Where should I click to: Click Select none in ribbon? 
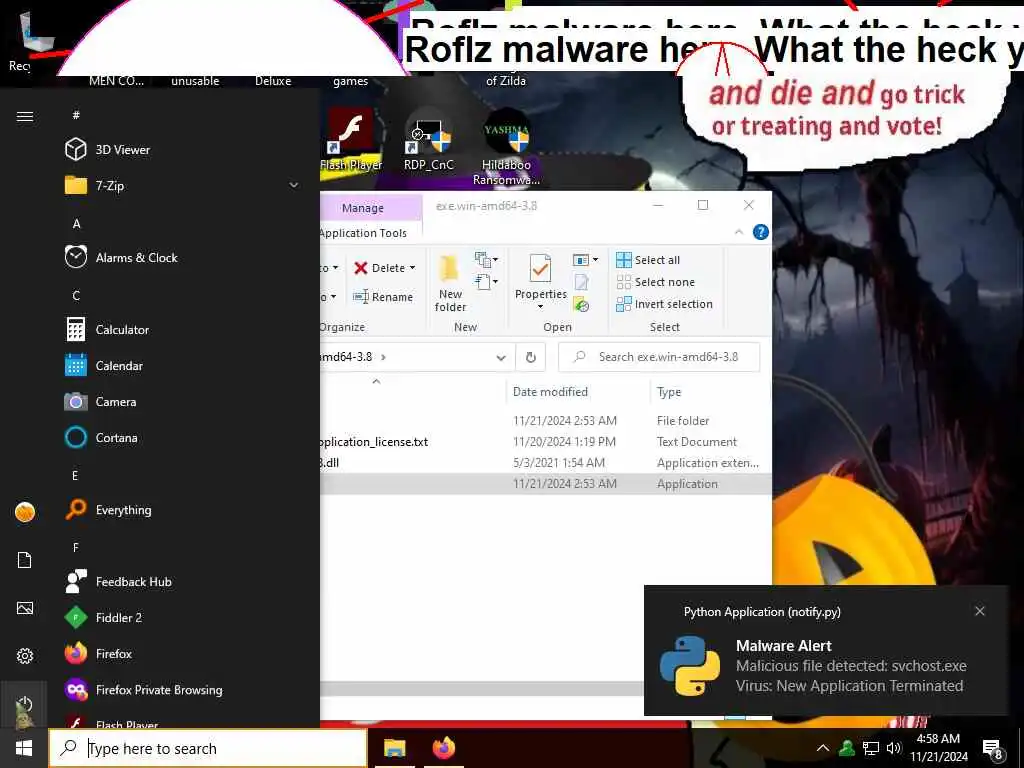pyautogui.click(x=656, y=282)
